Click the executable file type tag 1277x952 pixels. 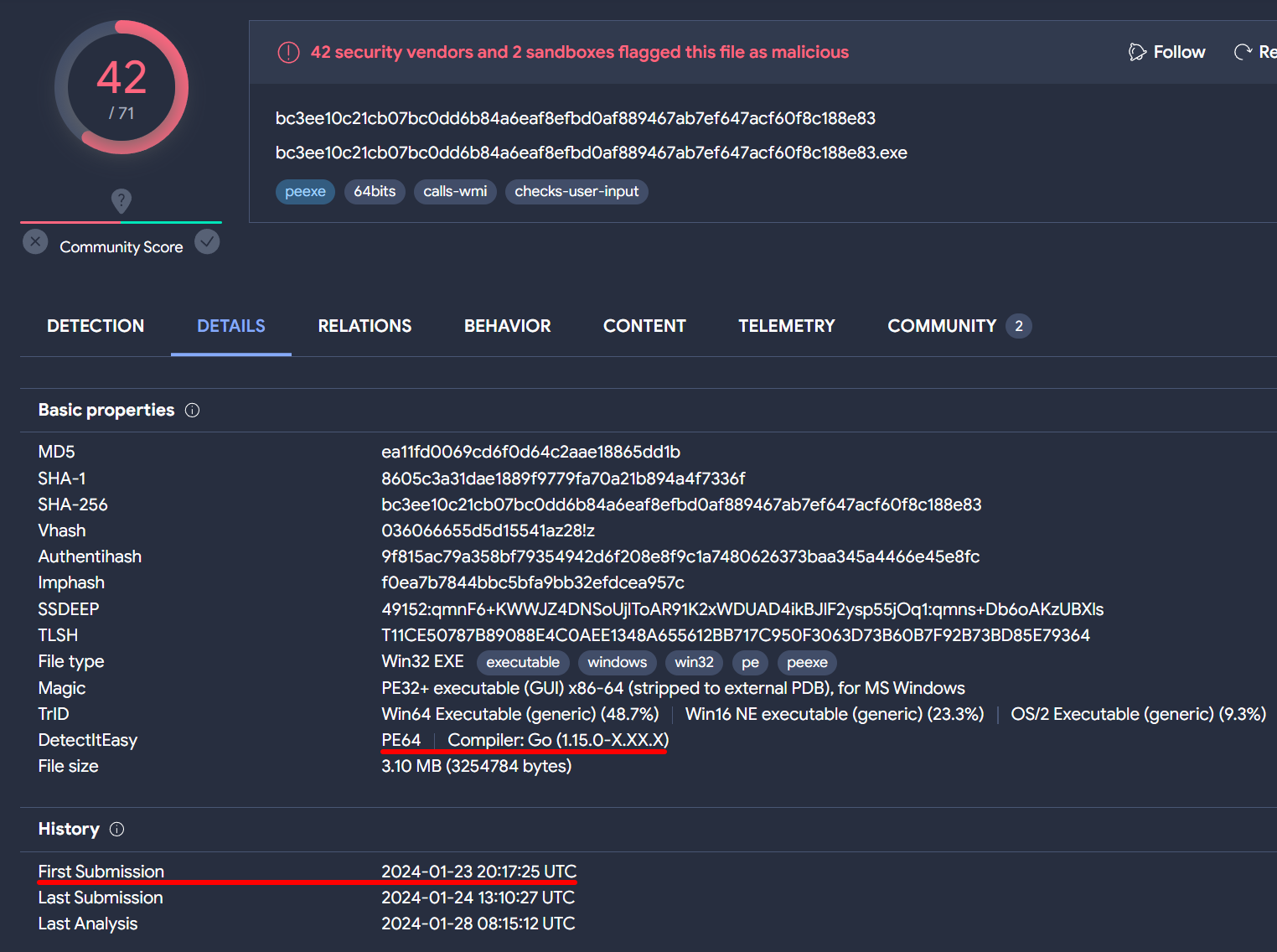pos(523,662)
